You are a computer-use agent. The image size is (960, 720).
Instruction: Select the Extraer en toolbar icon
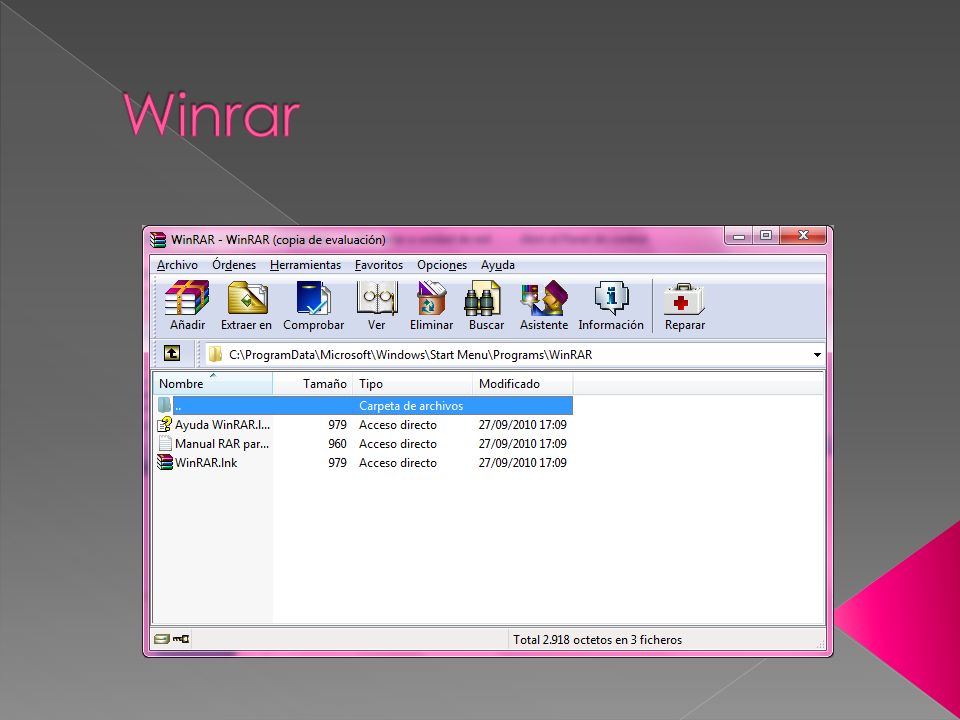(x=247, y=298)
